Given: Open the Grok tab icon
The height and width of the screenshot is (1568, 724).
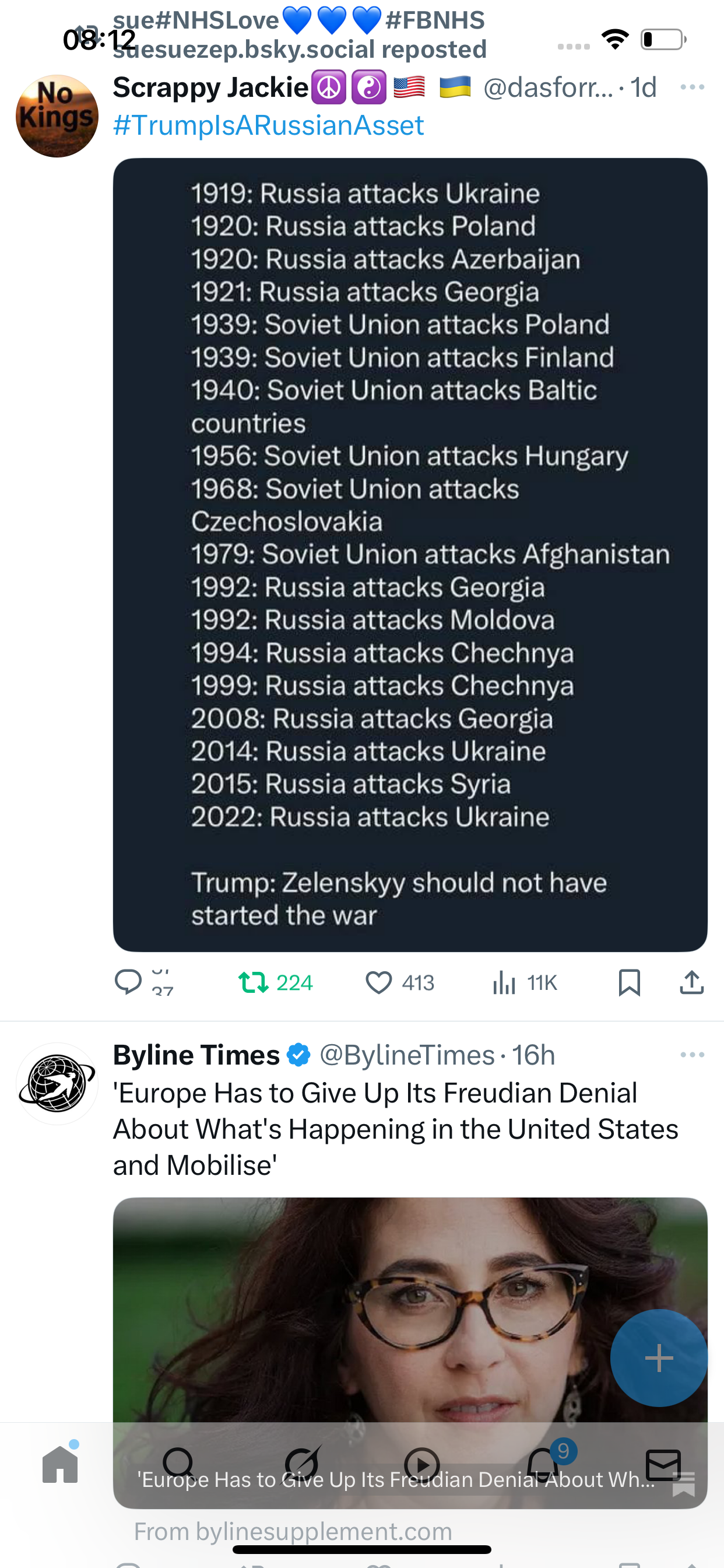Looking at the screenshot, I should pyautogui.click(x=303, y=1465).
